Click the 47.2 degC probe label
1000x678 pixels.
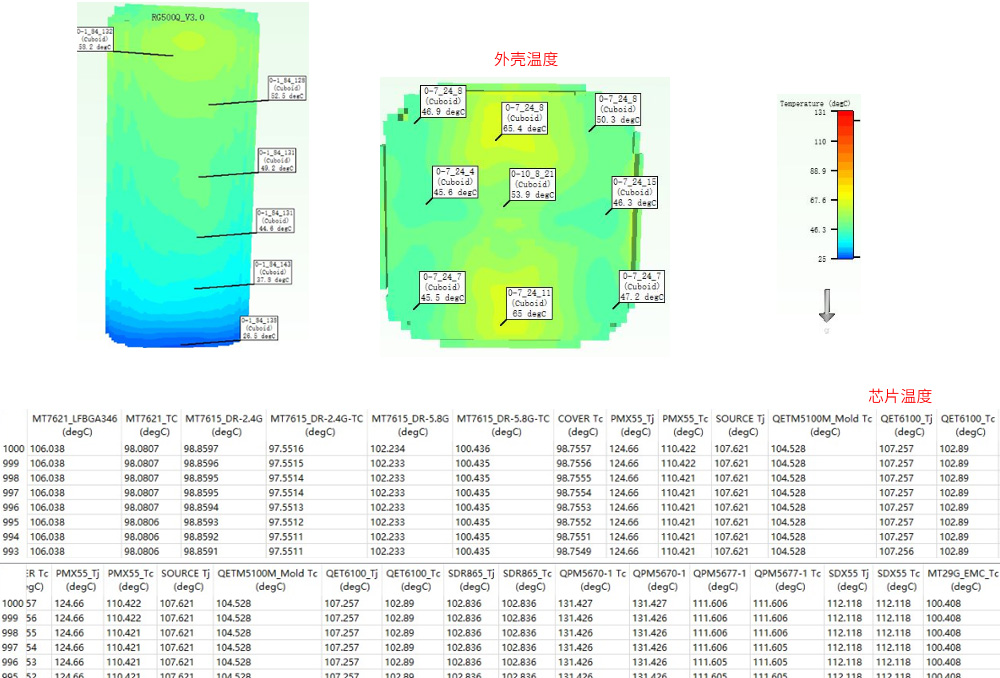(x=642, y=287)
